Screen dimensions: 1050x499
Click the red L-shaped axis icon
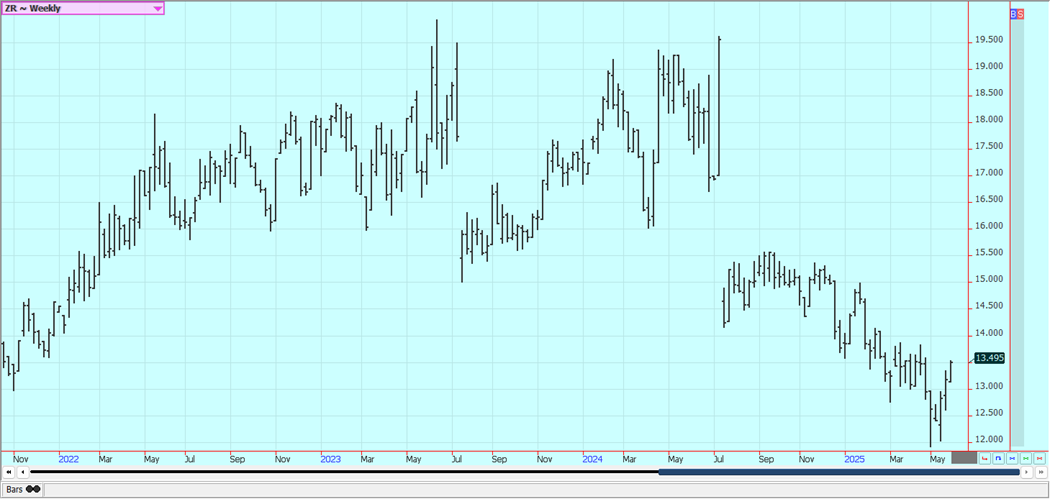tap(985, 458)
